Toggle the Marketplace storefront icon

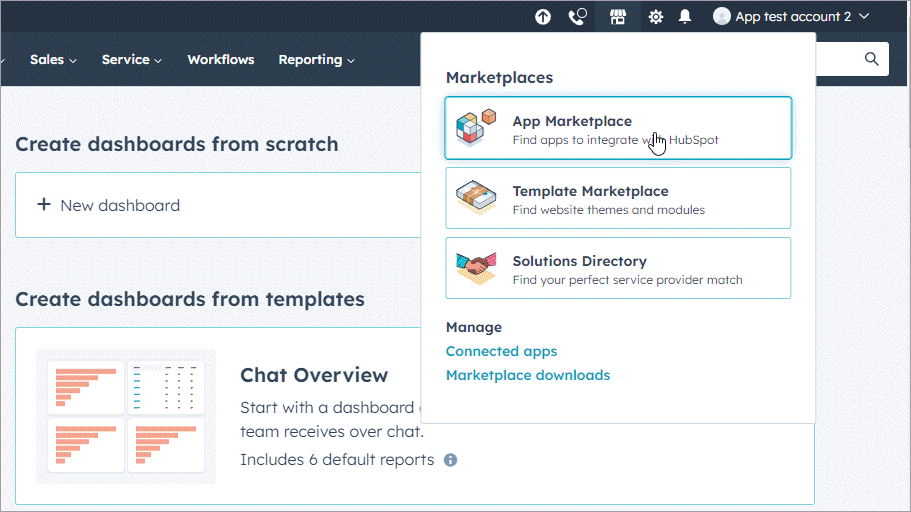click(618, 17)
